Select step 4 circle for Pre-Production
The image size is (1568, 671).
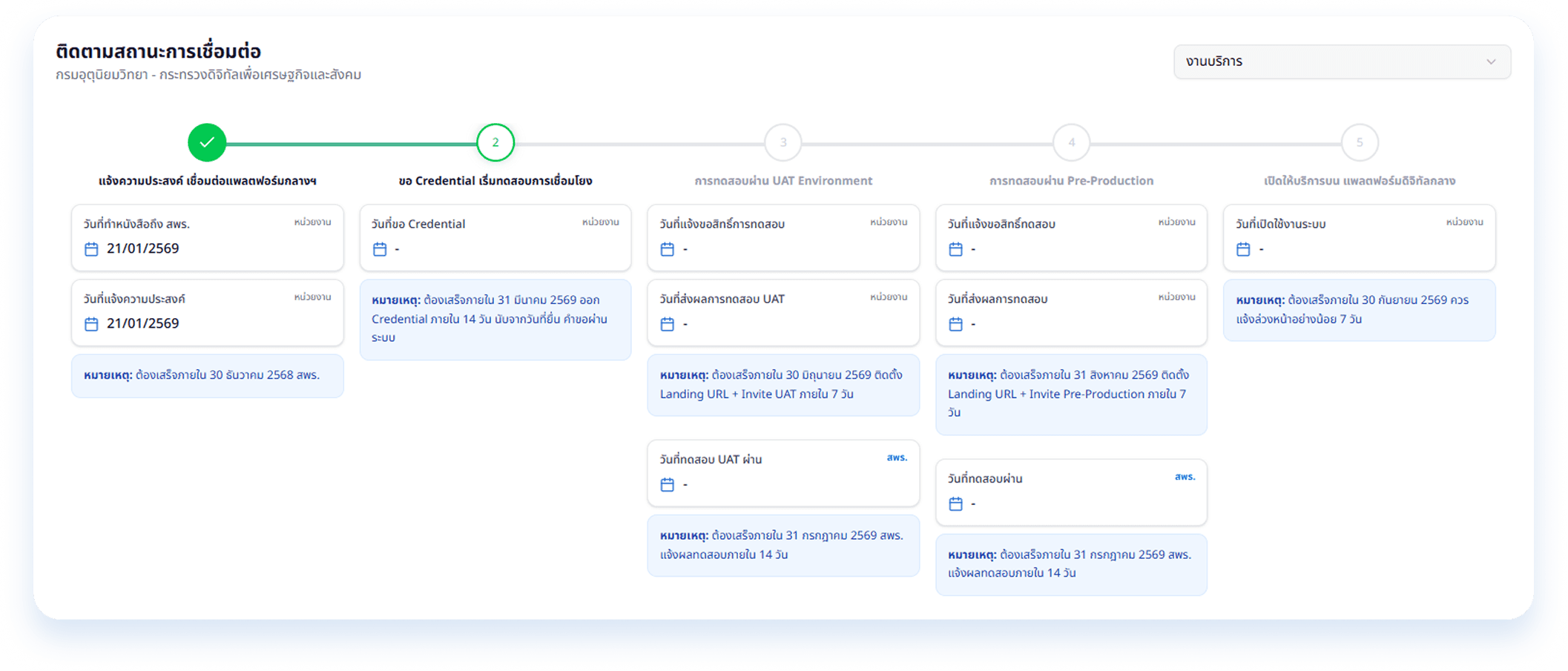pos(1071,142)
